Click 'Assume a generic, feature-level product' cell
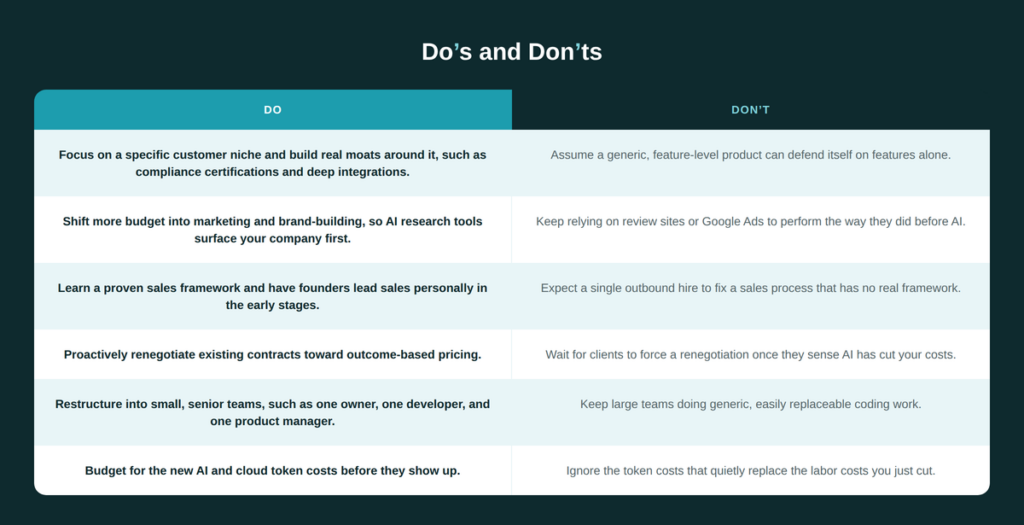Viewport: 1024px width, 525px height. coord(751,163)
